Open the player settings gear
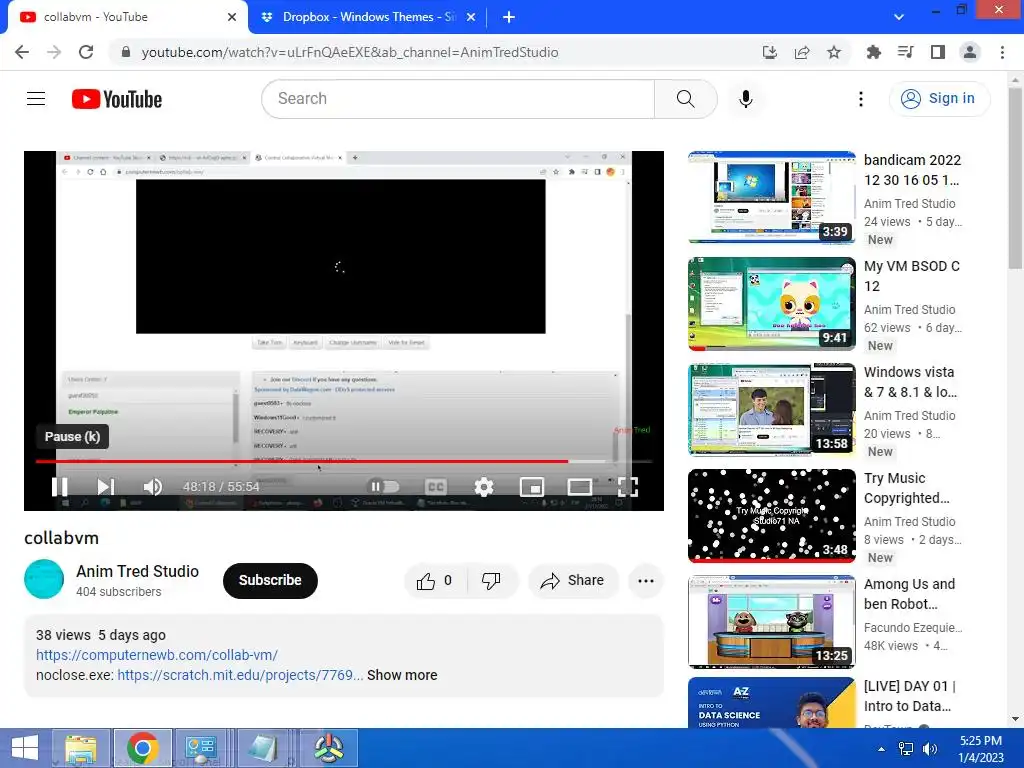The height and width of the screenshot is (768, 1024). coord(484,487)
